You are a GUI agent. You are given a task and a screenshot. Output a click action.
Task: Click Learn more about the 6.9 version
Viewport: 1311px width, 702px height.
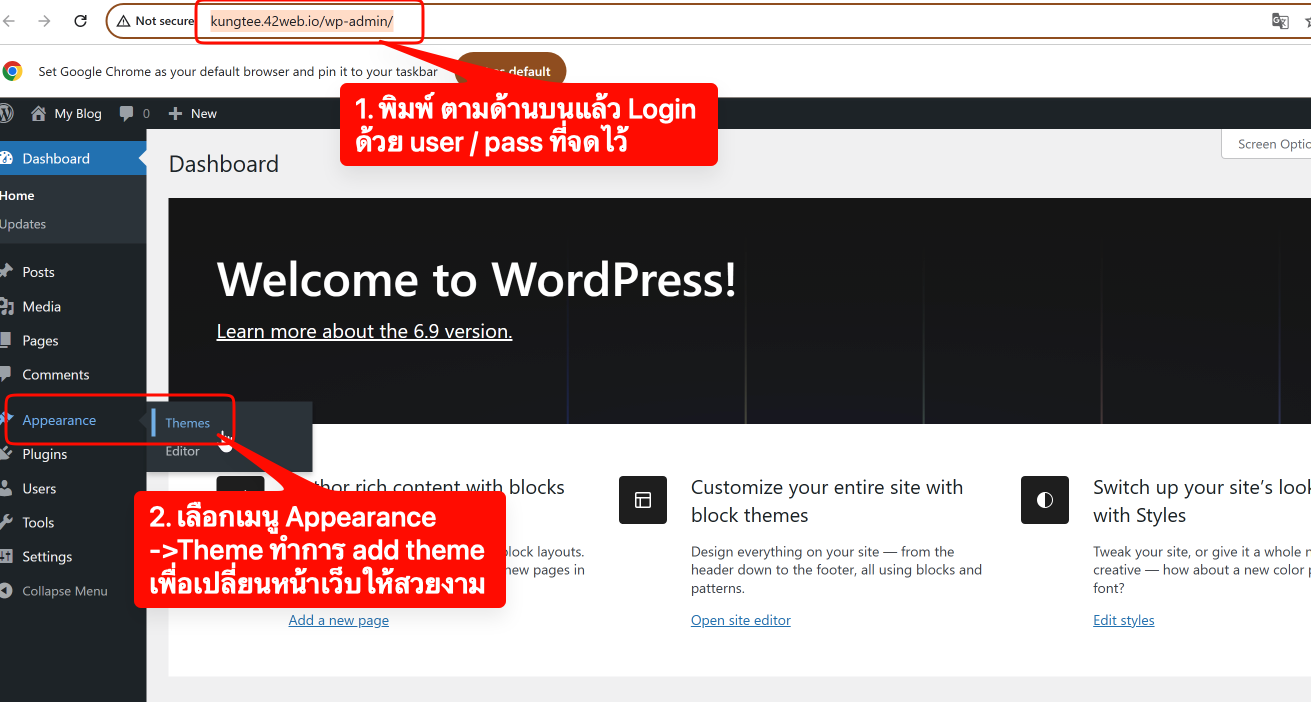364,331
